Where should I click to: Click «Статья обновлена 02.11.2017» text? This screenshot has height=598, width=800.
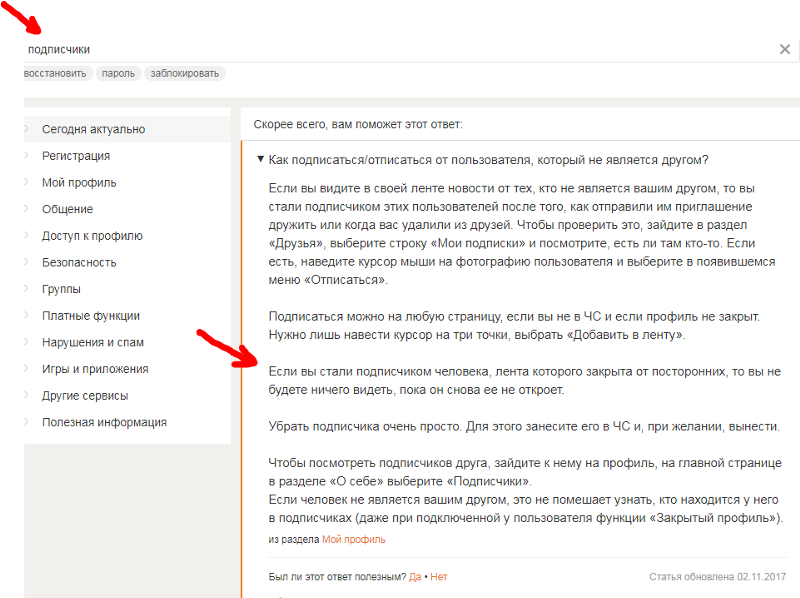pos(717,577)
